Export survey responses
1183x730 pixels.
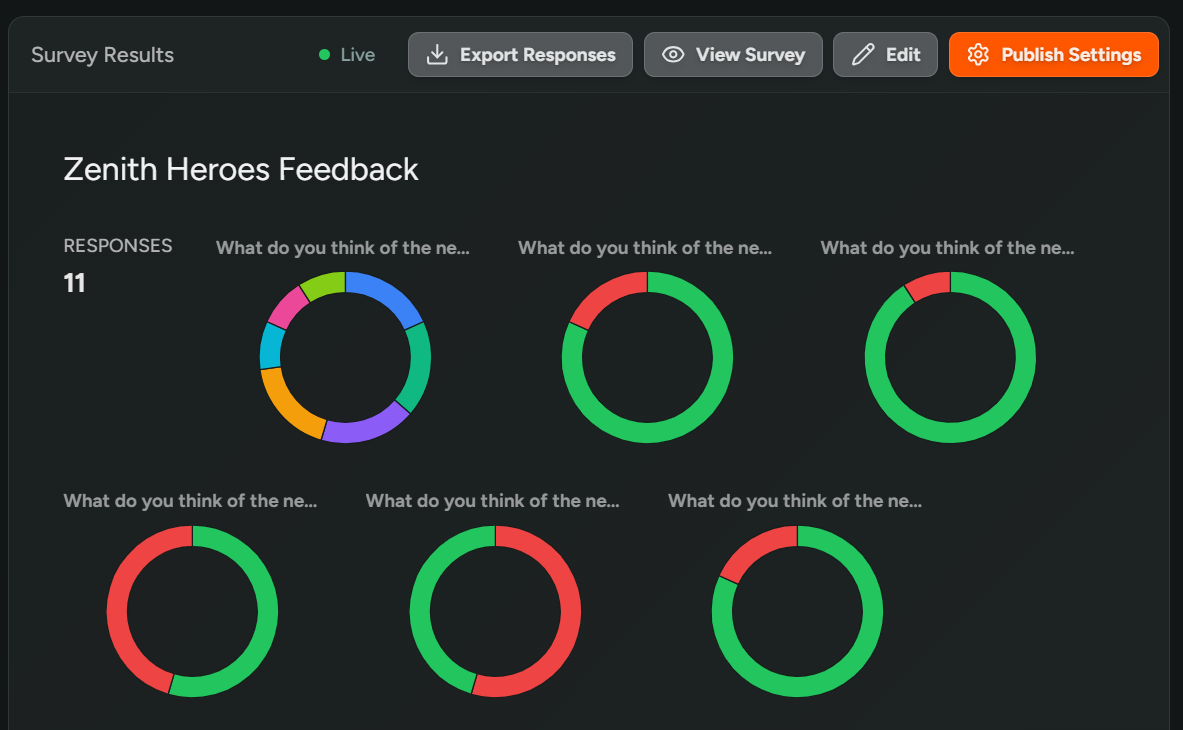coord(519,54)
